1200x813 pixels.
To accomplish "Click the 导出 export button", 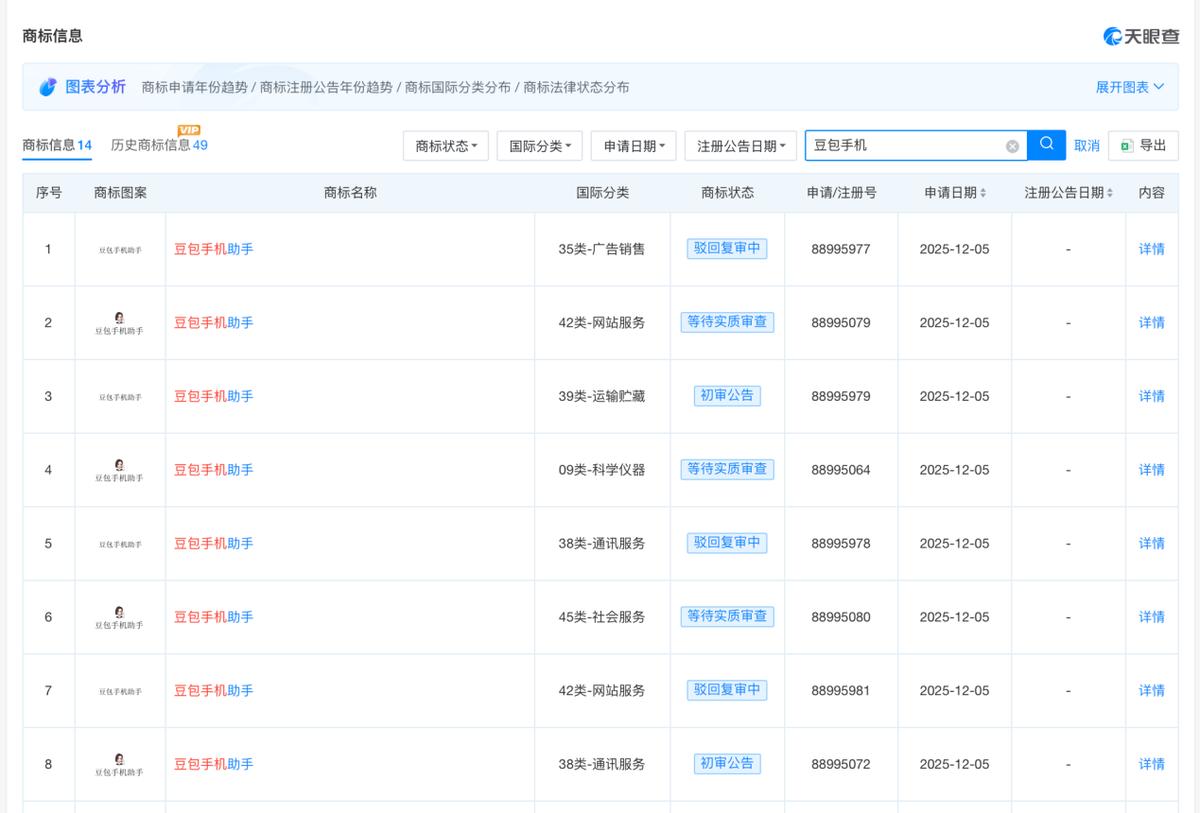I will tap(1143, 146).
